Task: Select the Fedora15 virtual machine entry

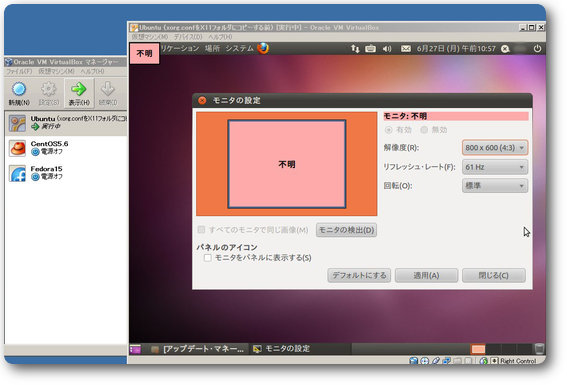Action: (x=66, y=173)
